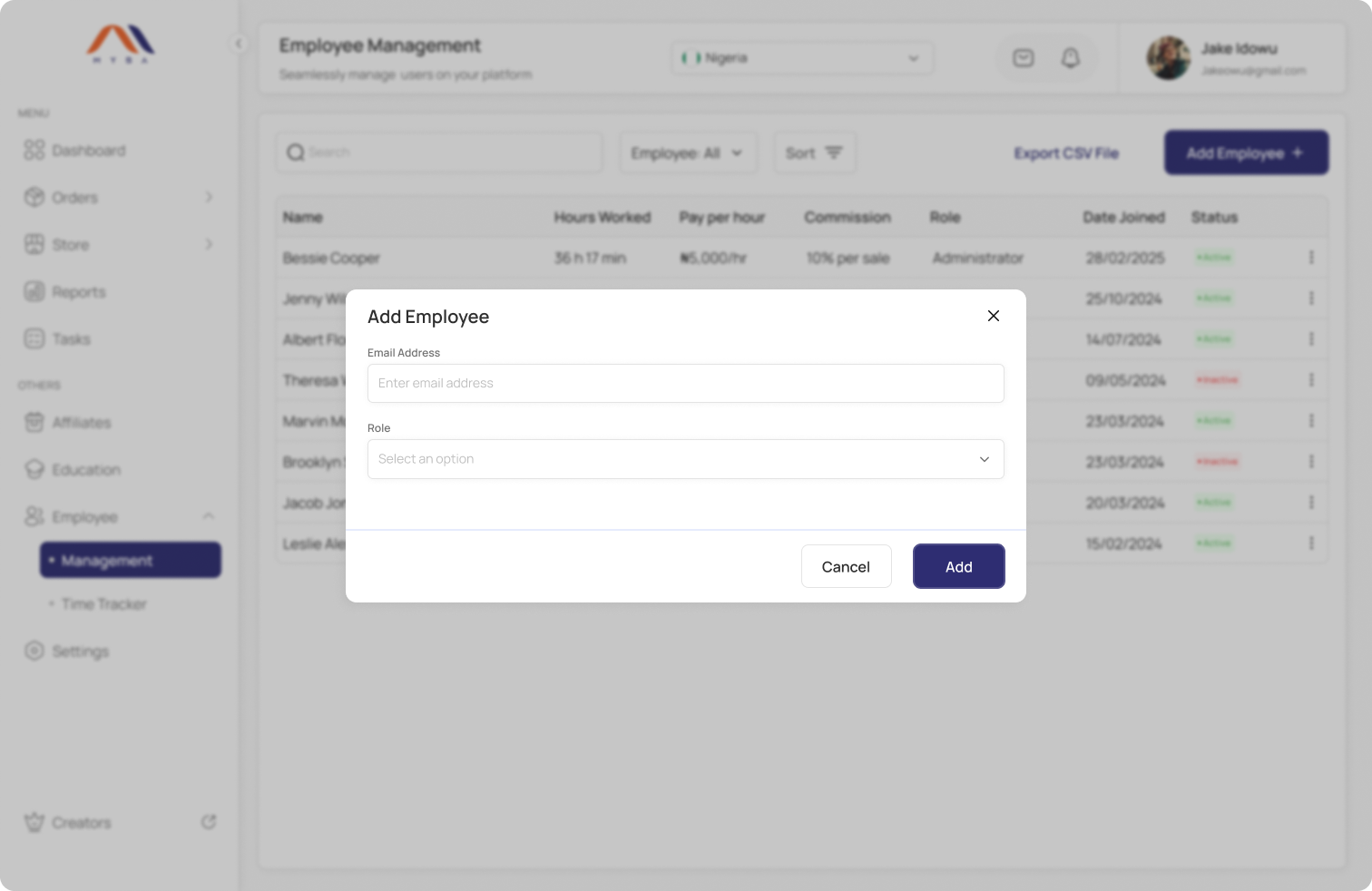Open Reports in the sidebar

[78, 291]
